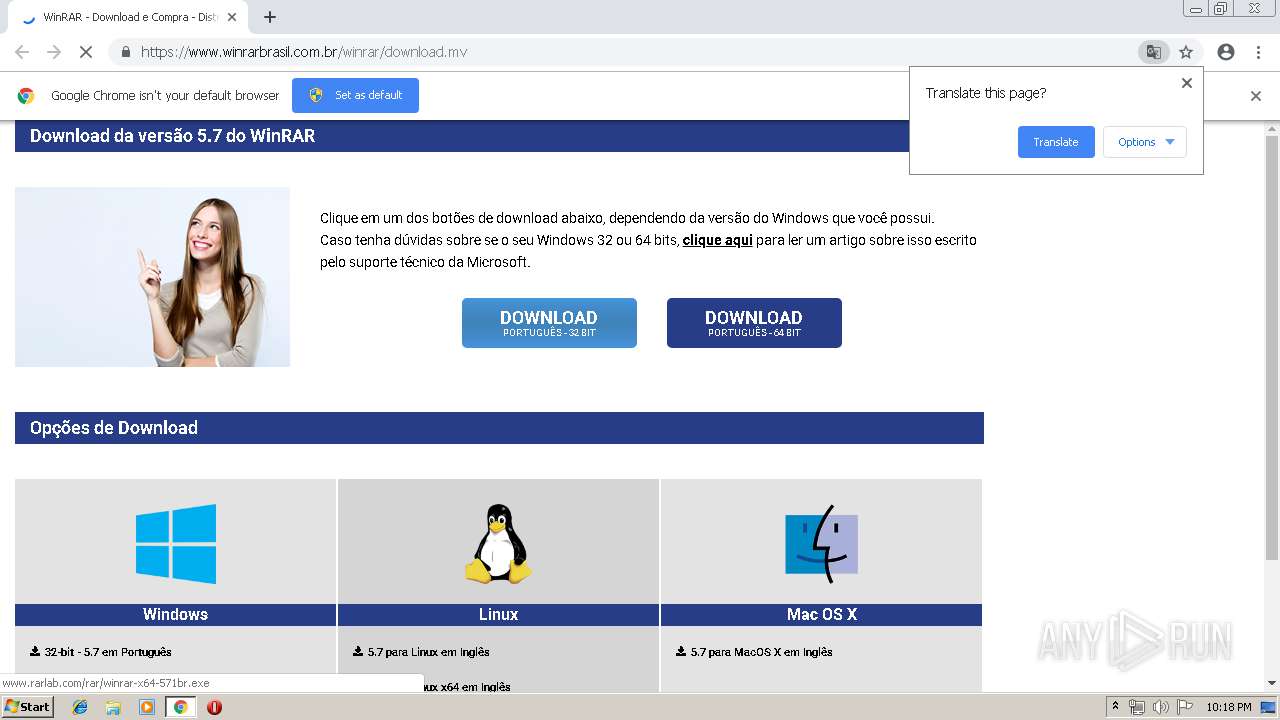Click the page vertical scrollbar
Viewport: 1280px width, 720px height.
tap(1272, 345)
